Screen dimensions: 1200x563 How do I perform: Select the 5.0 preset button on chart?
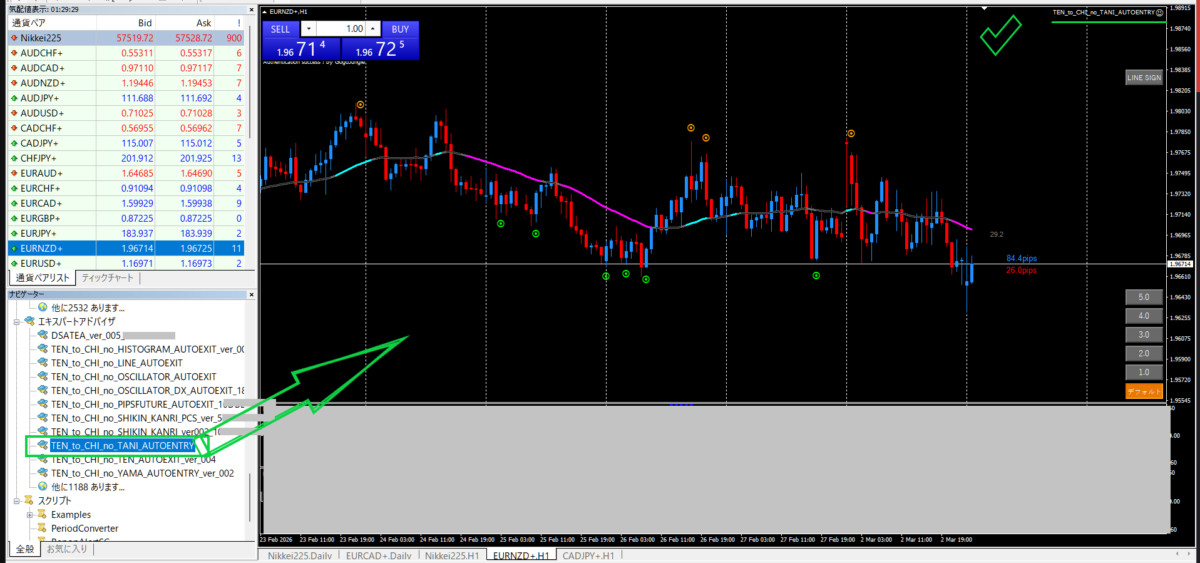click(1143, 297)
